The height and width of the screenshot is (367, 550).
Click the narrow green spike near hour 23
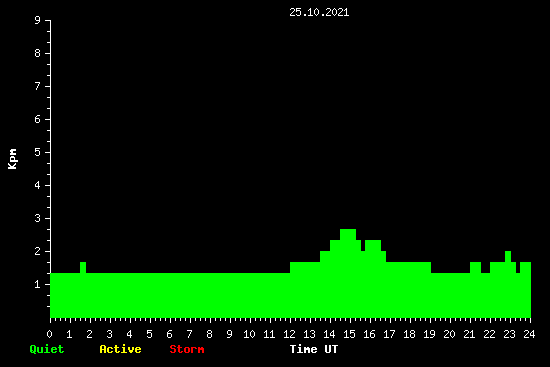(508, 256)
